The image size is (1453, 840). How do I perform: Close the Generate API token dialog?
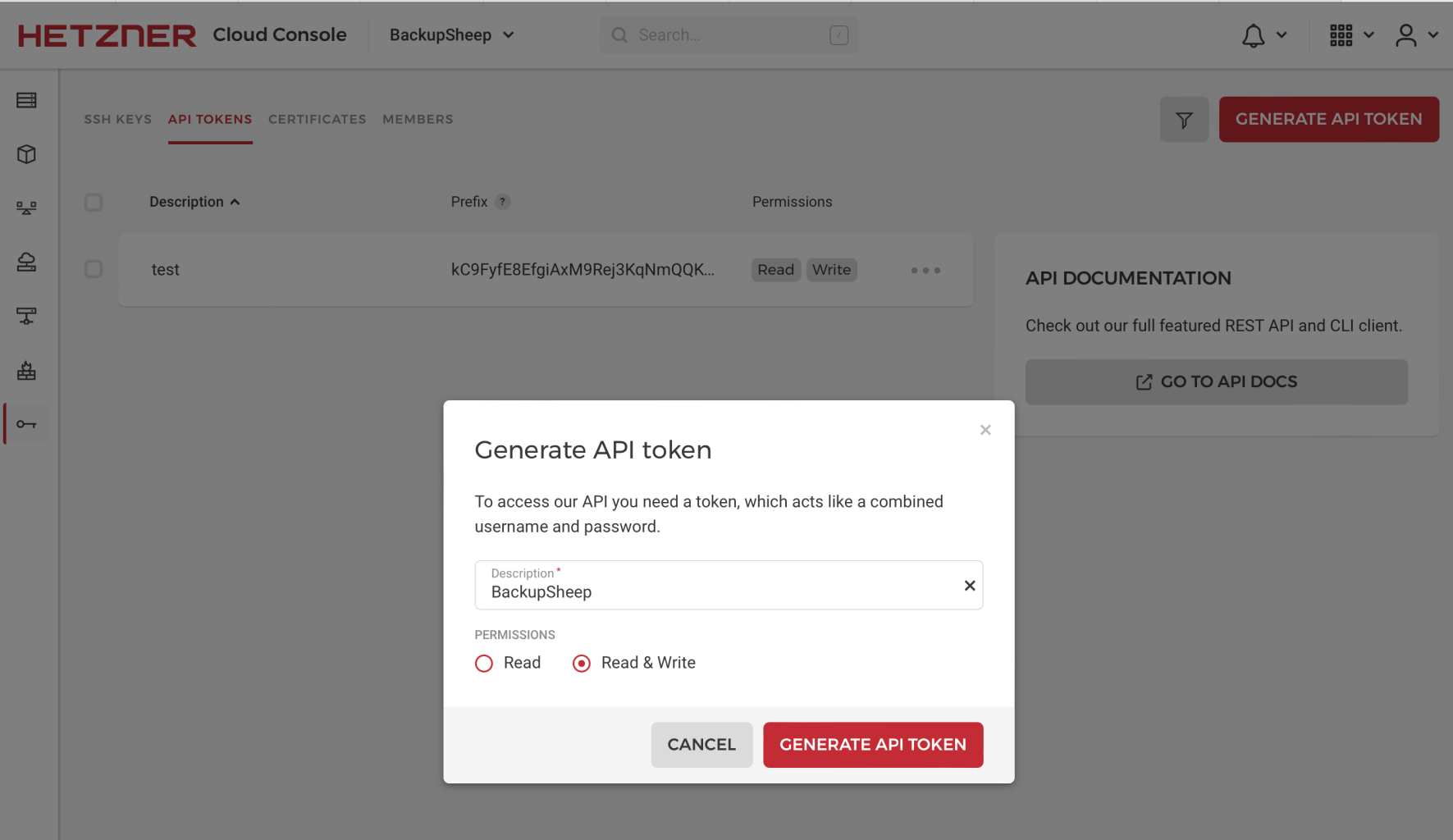pos(985,430)
